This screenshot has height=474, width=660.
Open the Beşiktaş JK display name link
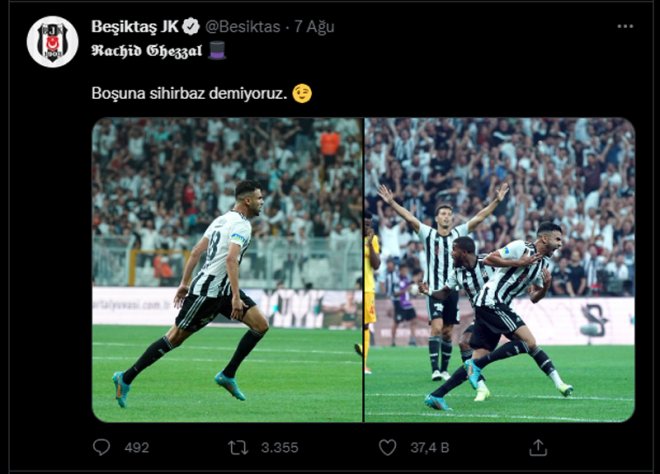pos(134,26)
